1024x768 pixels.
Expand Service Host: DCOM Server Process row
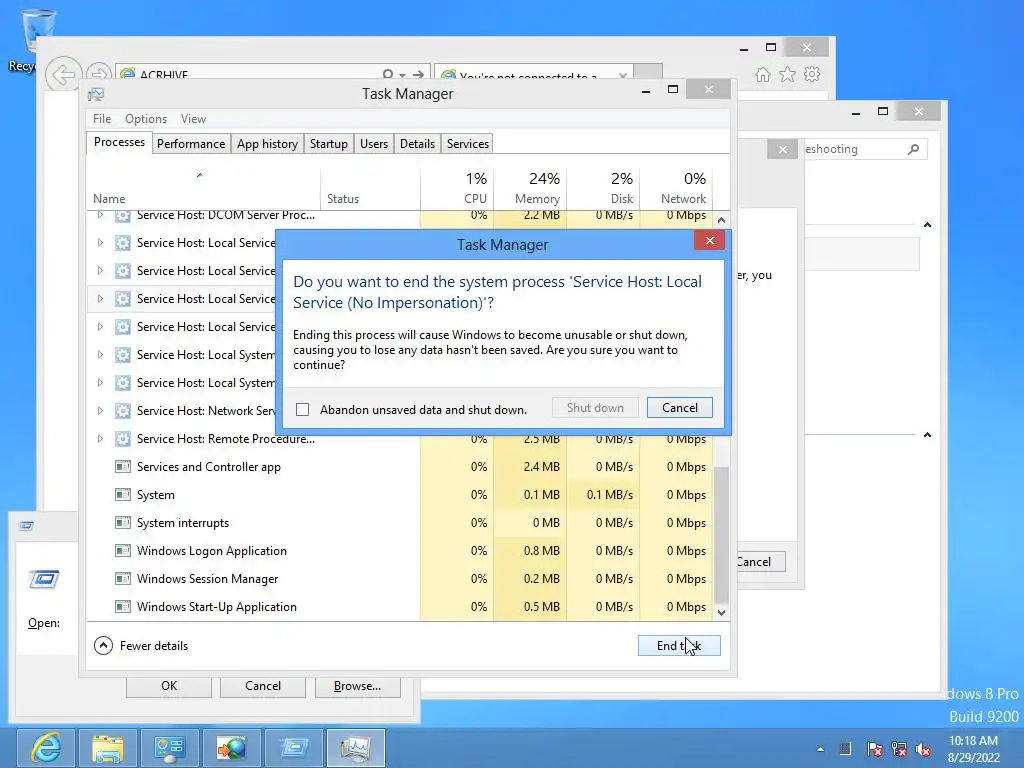[100, 215]
